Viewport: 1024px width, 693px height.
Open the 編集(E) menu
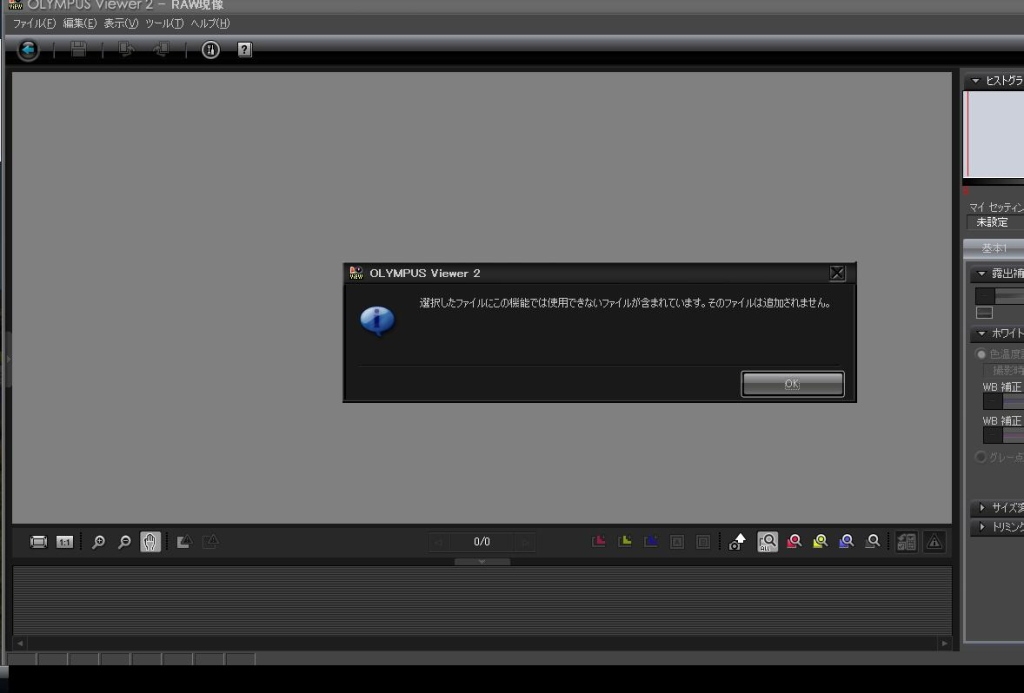(x=80, y=24)
